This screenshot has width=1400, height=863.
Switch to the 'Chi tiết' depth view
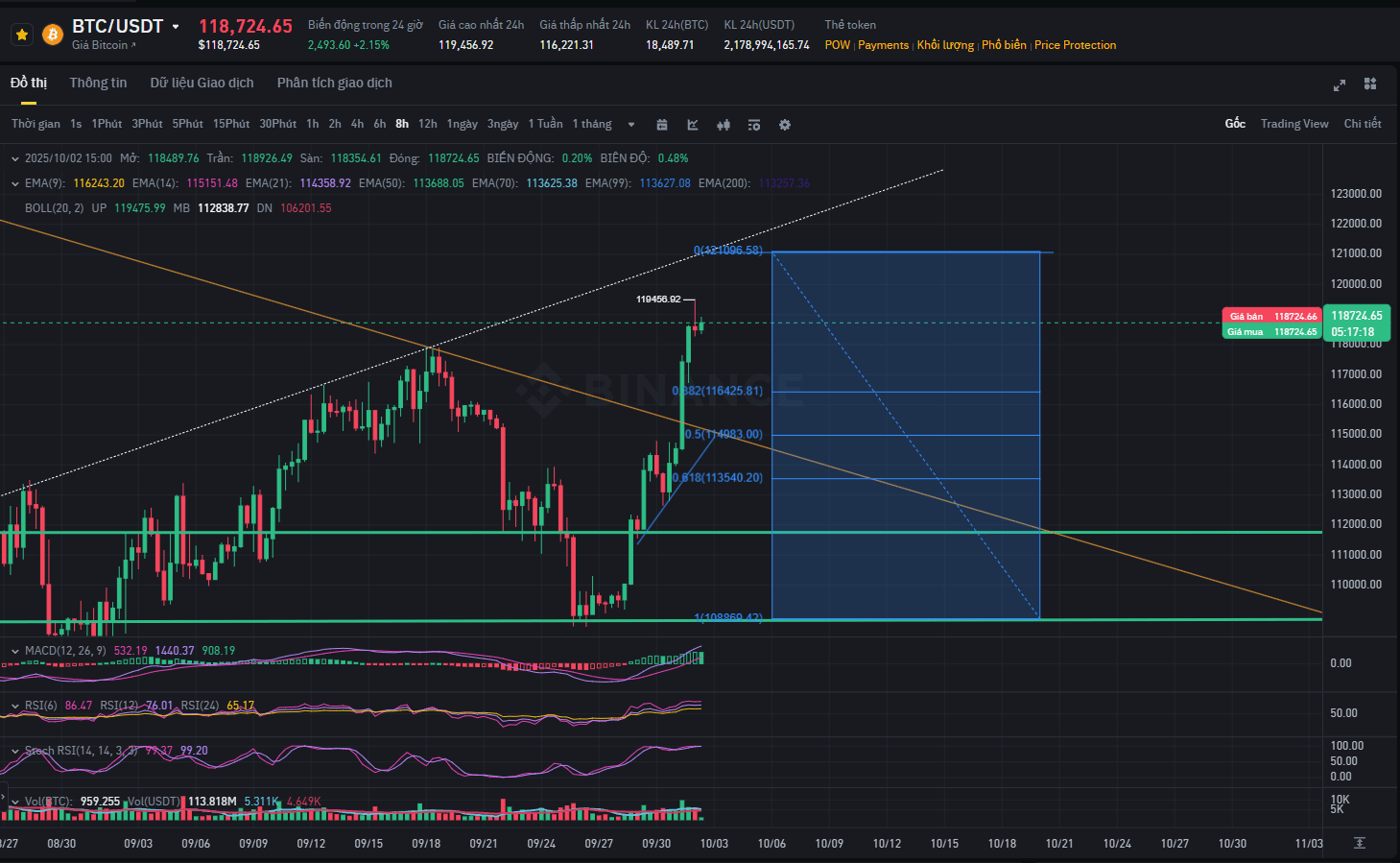1363,124
